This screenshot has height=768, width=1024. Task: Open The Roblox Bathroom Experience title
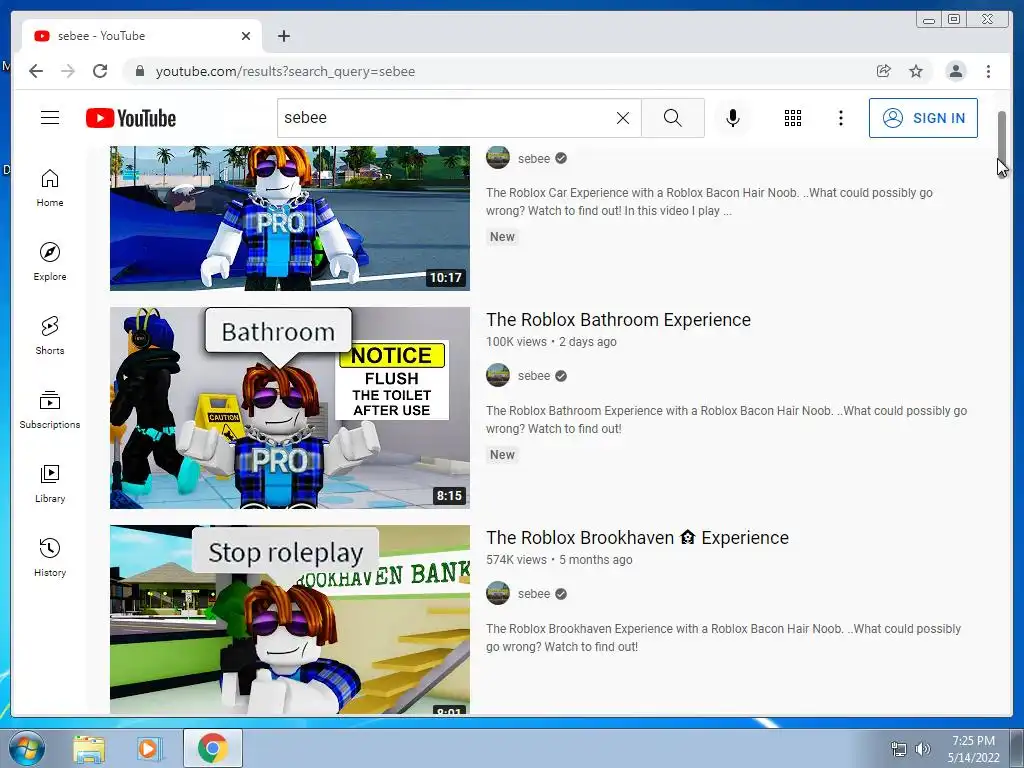coord(618,319)
